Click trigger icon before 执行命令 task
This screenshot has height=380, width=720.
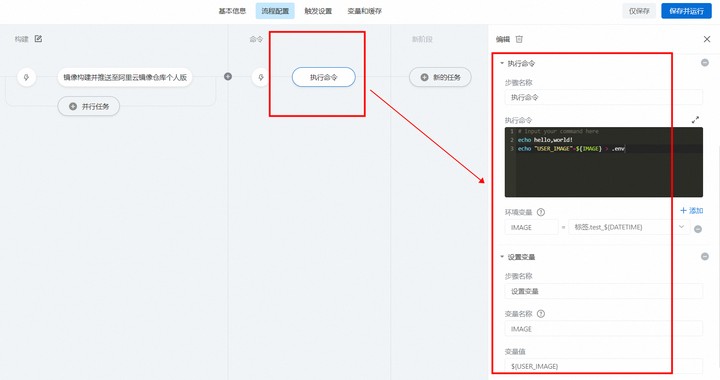click(261, 77)
